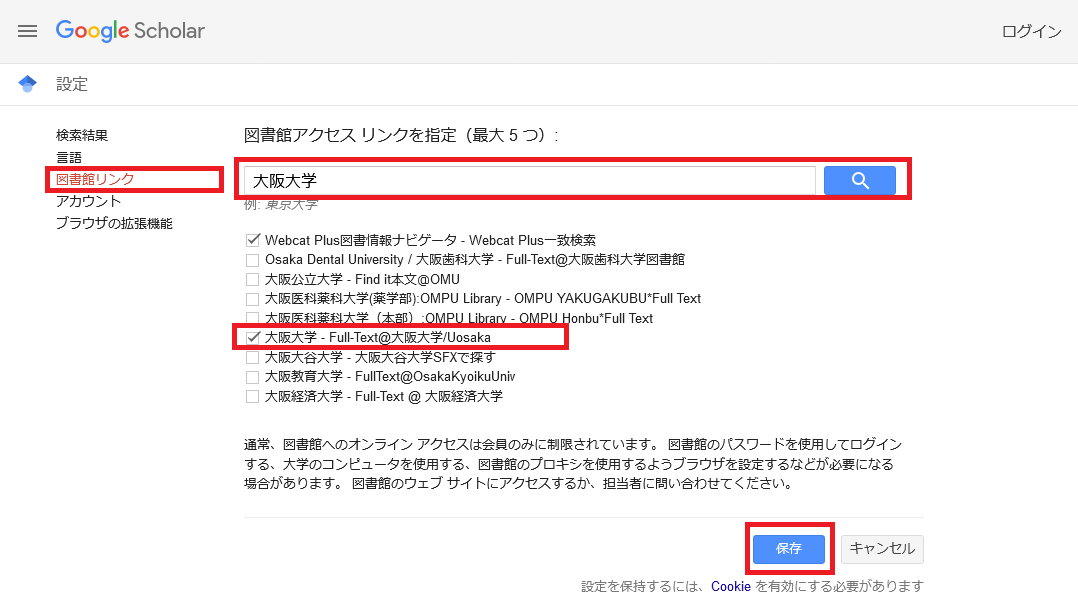Open the アカウント settings section
This screenshot has height=610, width=1078.
coord(89,201)
